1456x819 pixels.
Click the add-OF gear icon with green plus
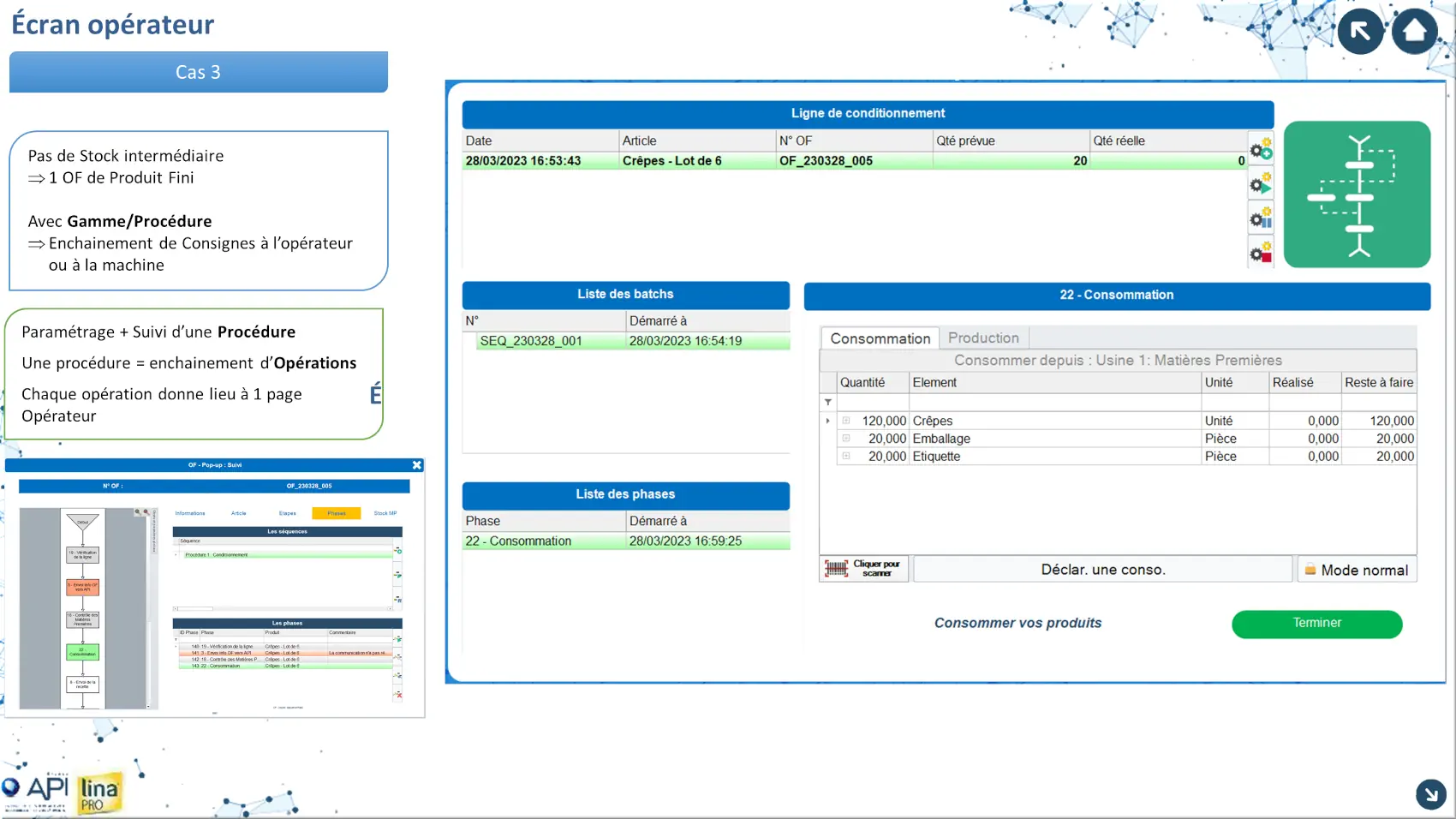pyautogui.click(x=1261, y=151)
